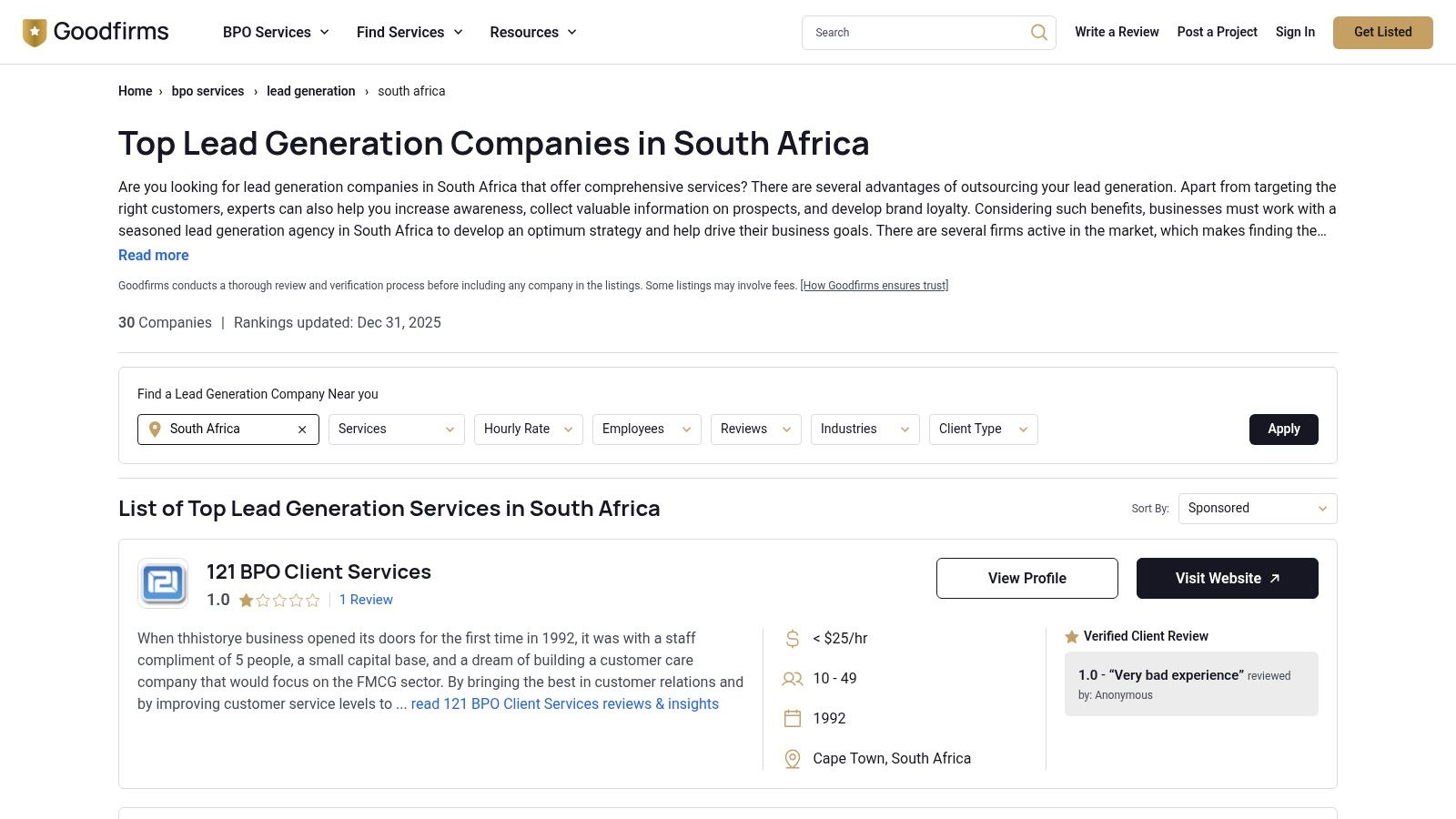Viewport: 1456px width, 819px height.
Task: Click the dollar hourly-rate icon for 121 BPO
Action: (x=792, y=638)
